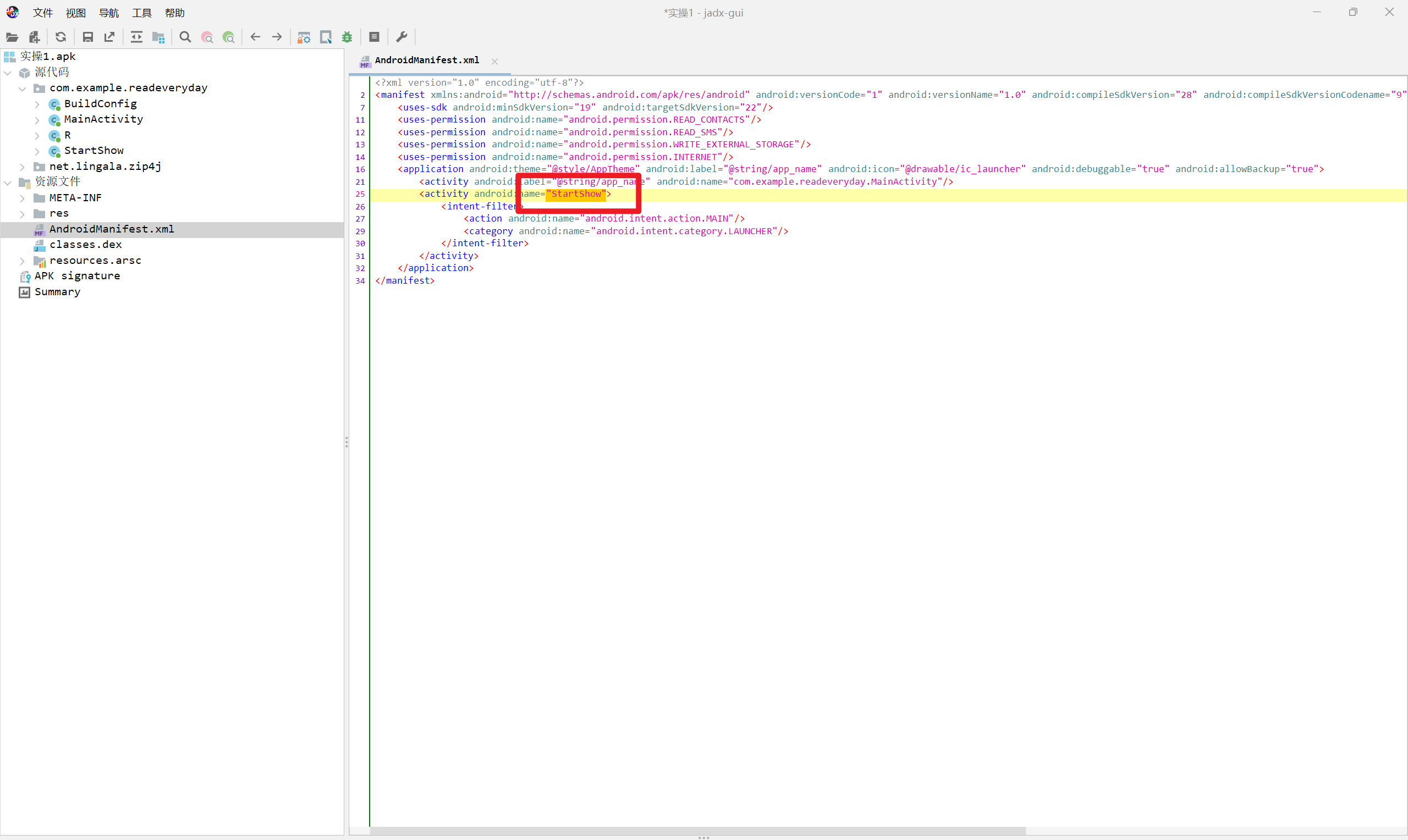The image size is (1408, 840).
Task: Open the MainActivity class
Action: 103,119
